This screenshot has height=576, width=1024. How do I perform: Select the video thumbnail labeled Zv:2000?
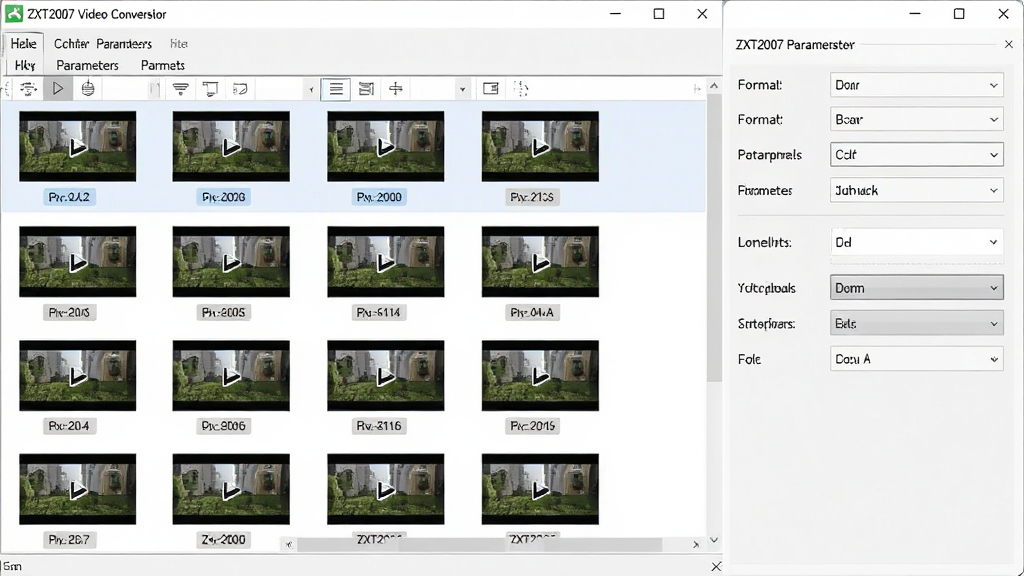pos(231,489)
